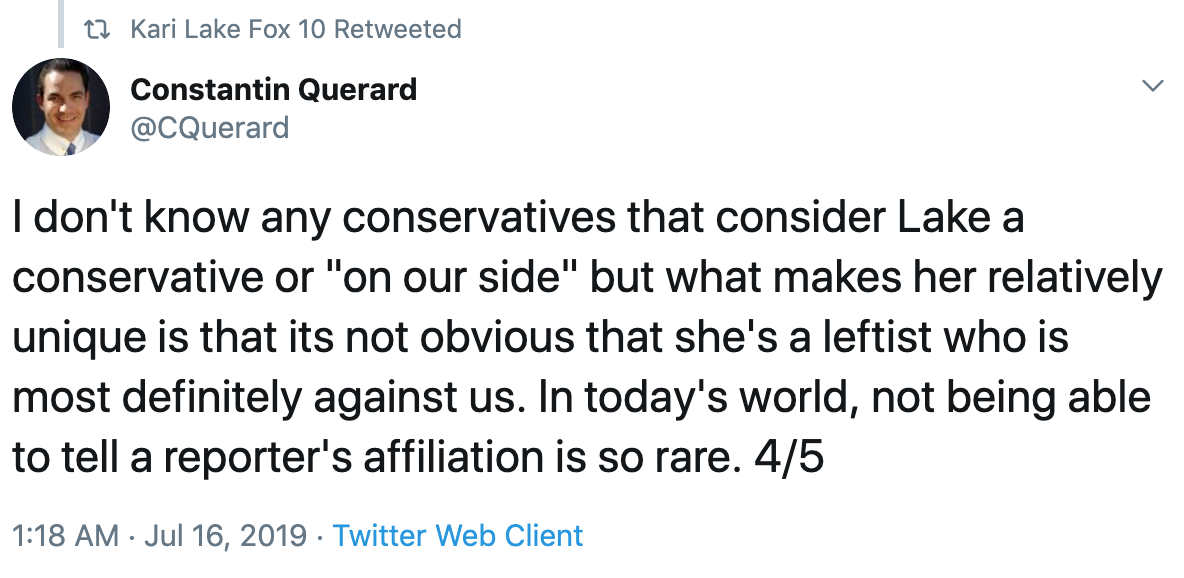Expand the tweet options chevron

point(1152,85)
